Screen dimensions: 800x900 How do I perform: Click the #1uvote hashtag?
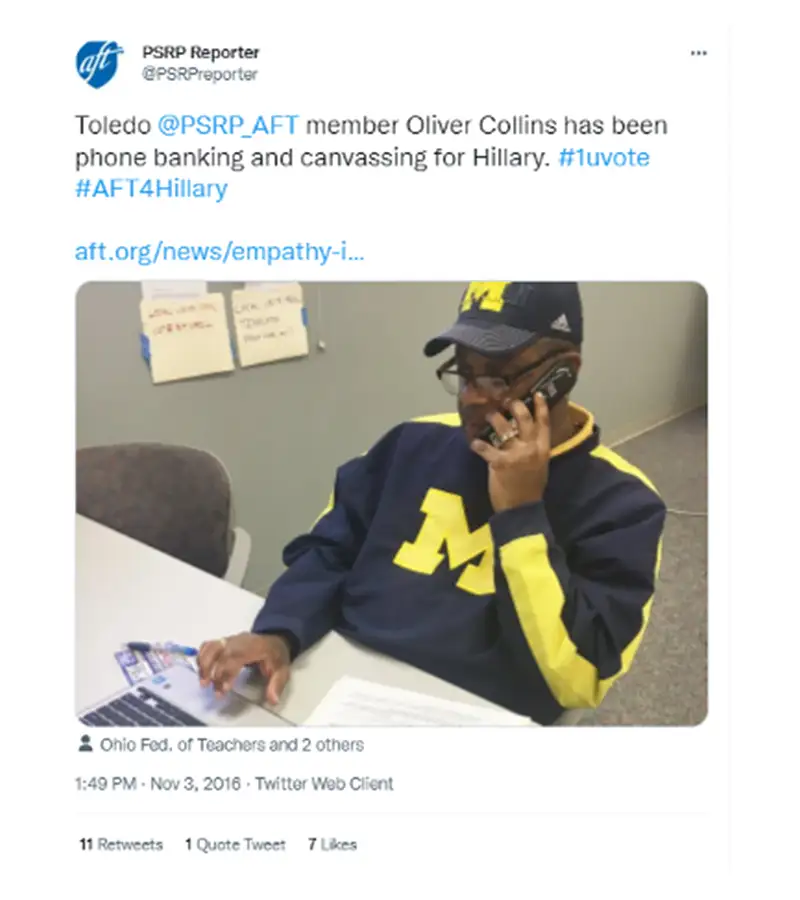(604, 158)
